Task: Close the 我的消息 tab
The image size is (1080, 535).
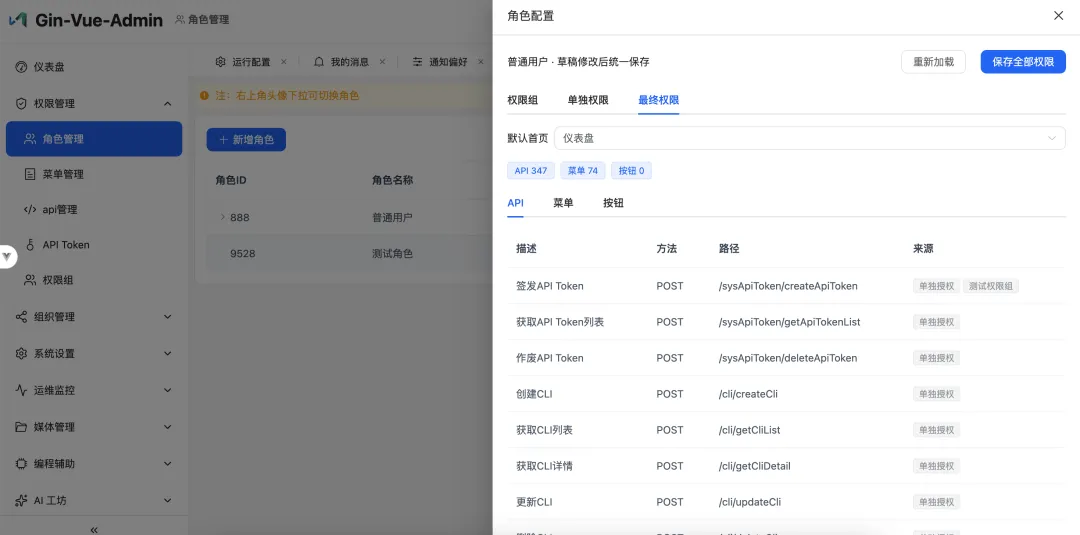Action: point(382,61)
